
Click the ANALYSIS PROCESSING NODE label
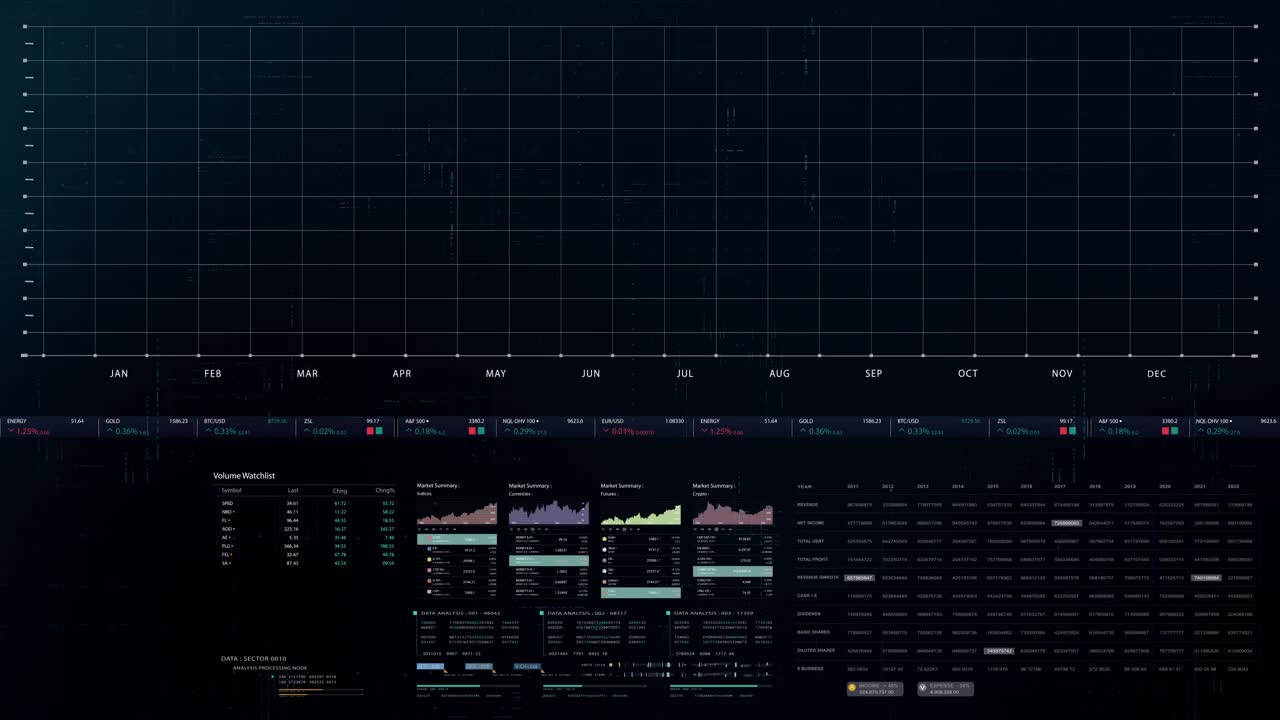(270, 668)
